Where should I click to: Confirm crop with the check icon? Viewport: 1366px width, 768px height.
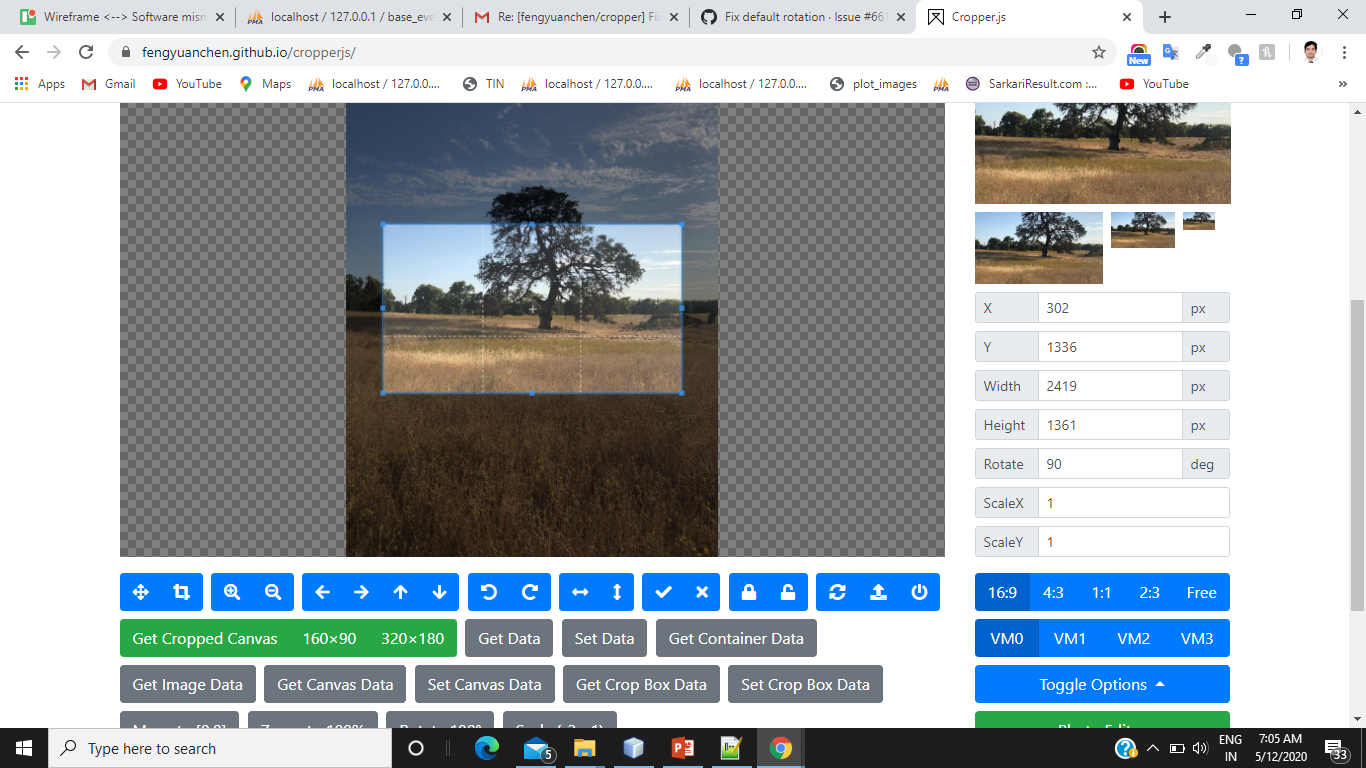[663, 592]
